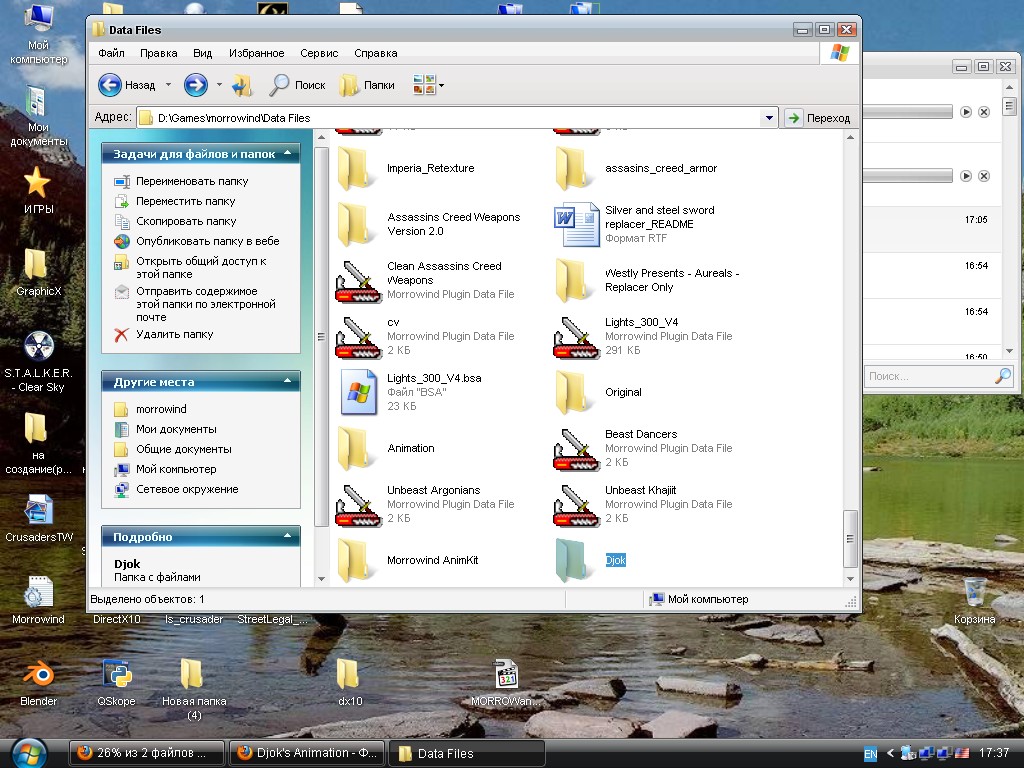Click the down scroll arrow of file list

tap(850, 579)
